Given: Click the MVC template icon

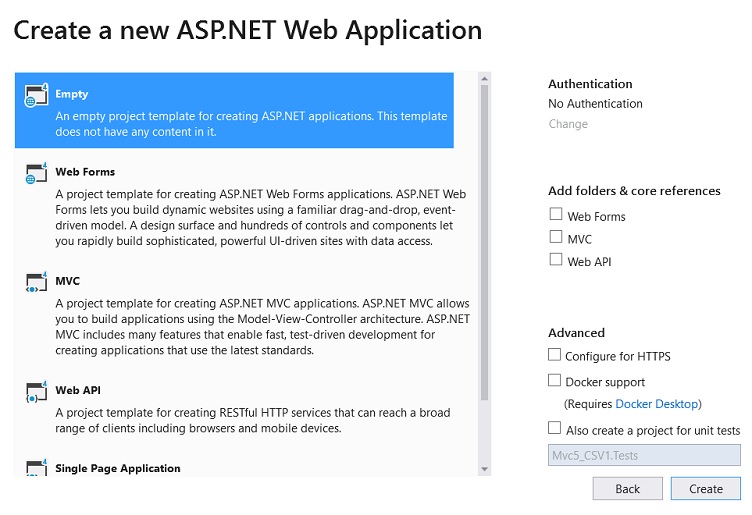Looking at the screenshot, I should pyautogui.click(x=36, y=282).
